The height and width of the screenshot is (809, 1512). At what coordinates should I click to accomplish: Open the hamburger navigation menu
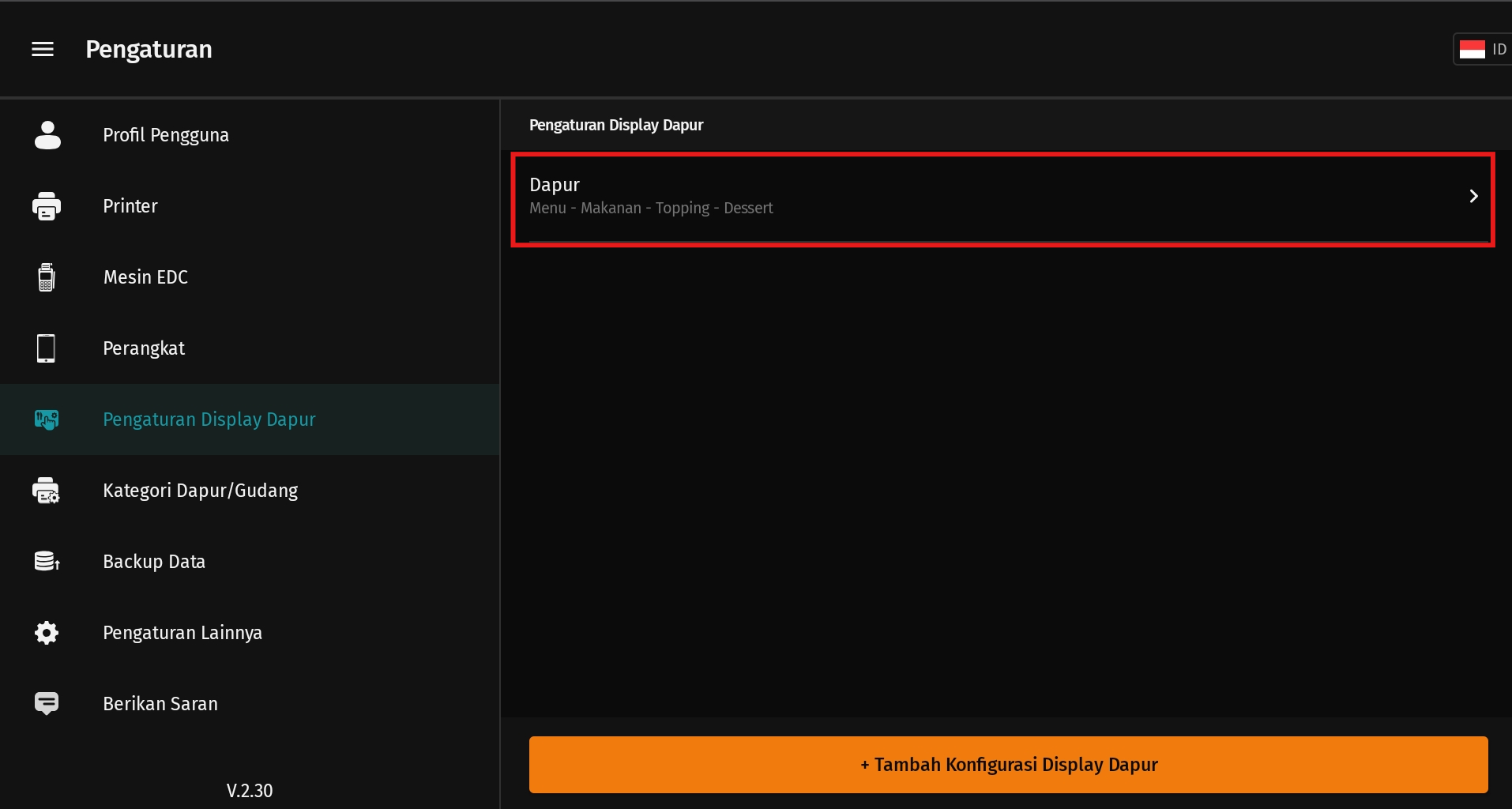(43, 49)
